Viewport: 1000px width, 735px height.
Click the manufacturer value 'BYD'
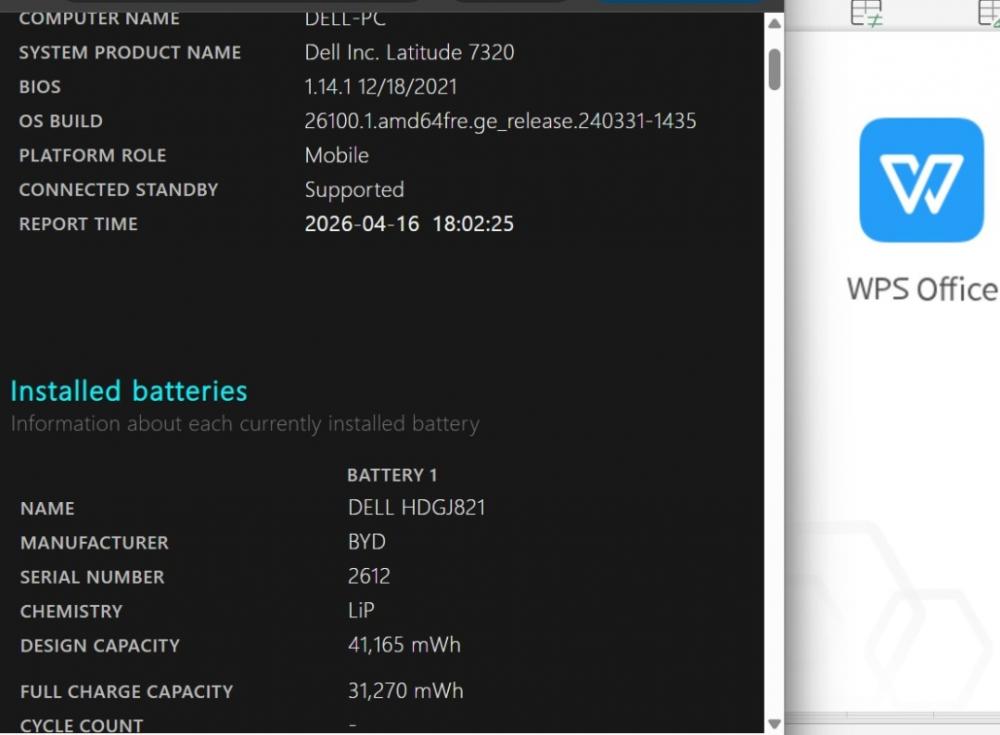(367, 542)
